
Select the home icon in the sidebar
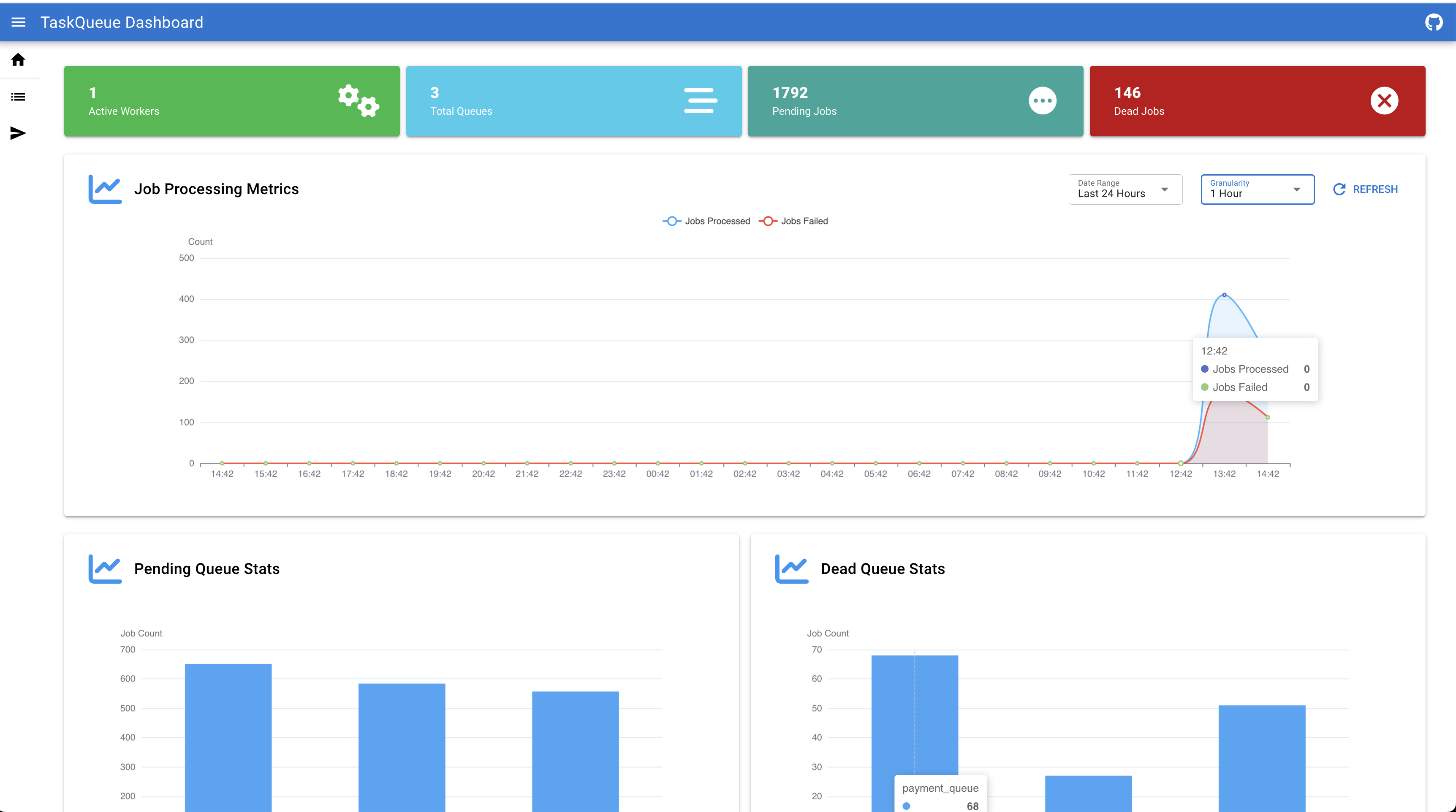(17, 60)
